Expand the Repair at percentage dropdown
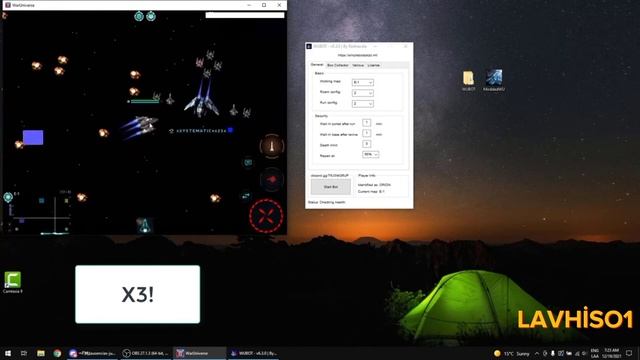Screen dimensions: 640x360 tap(371, 154)
